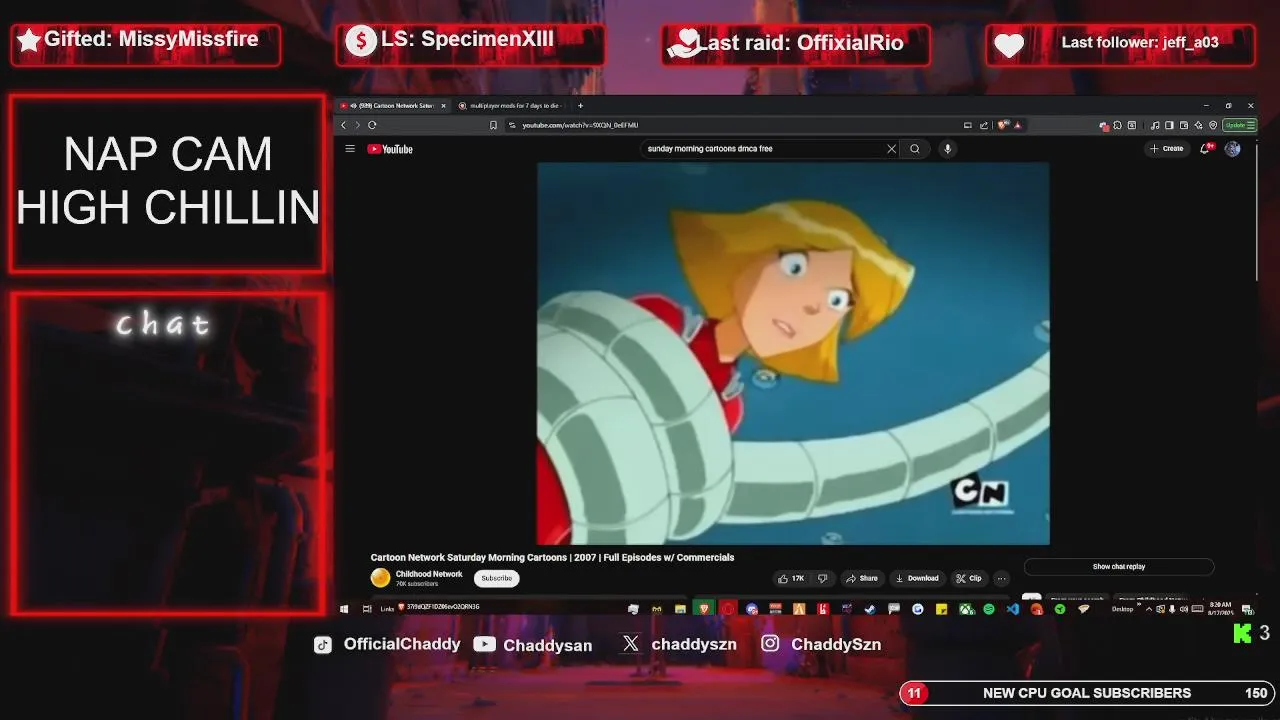Open the Windows Start button
The width and height of the screenshot is (1280, 720).
click(345, 608)
